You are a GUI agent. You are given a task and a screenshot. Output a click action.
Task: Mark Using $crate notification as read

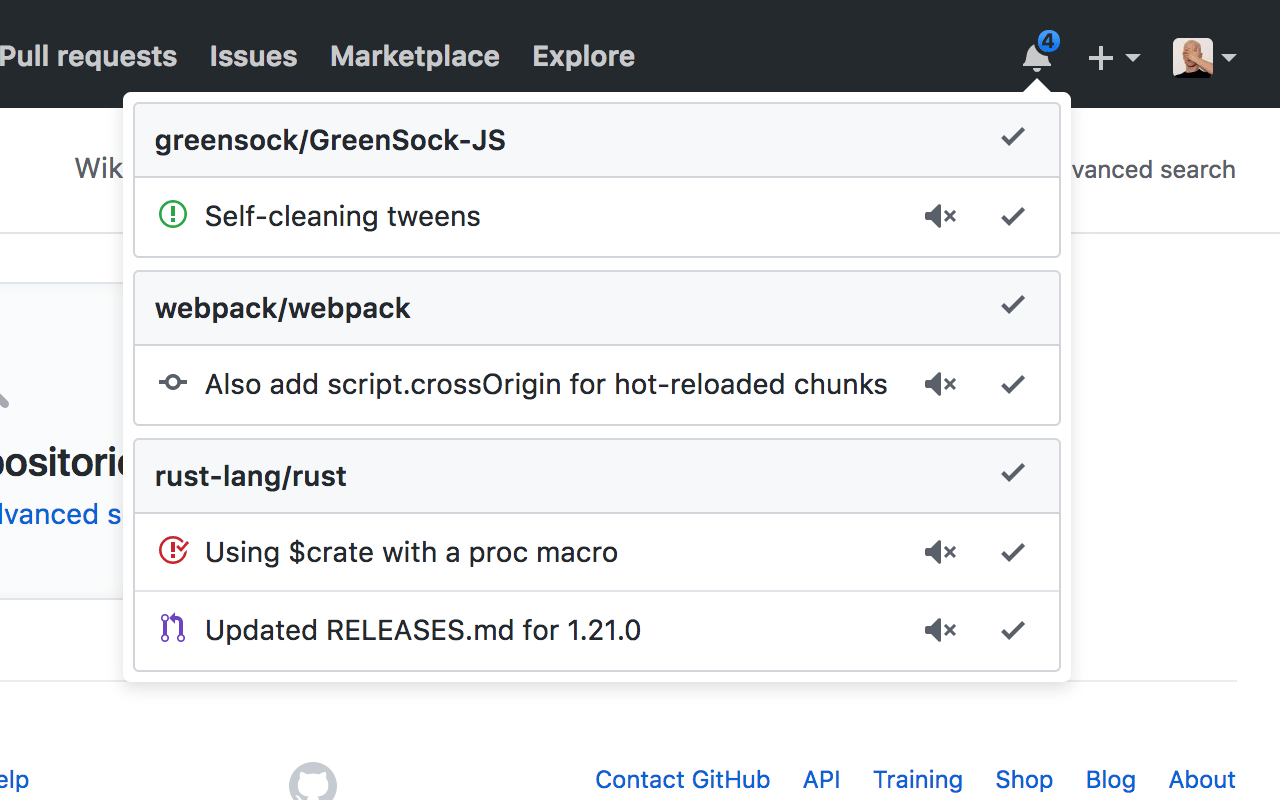click(1013, 552)
